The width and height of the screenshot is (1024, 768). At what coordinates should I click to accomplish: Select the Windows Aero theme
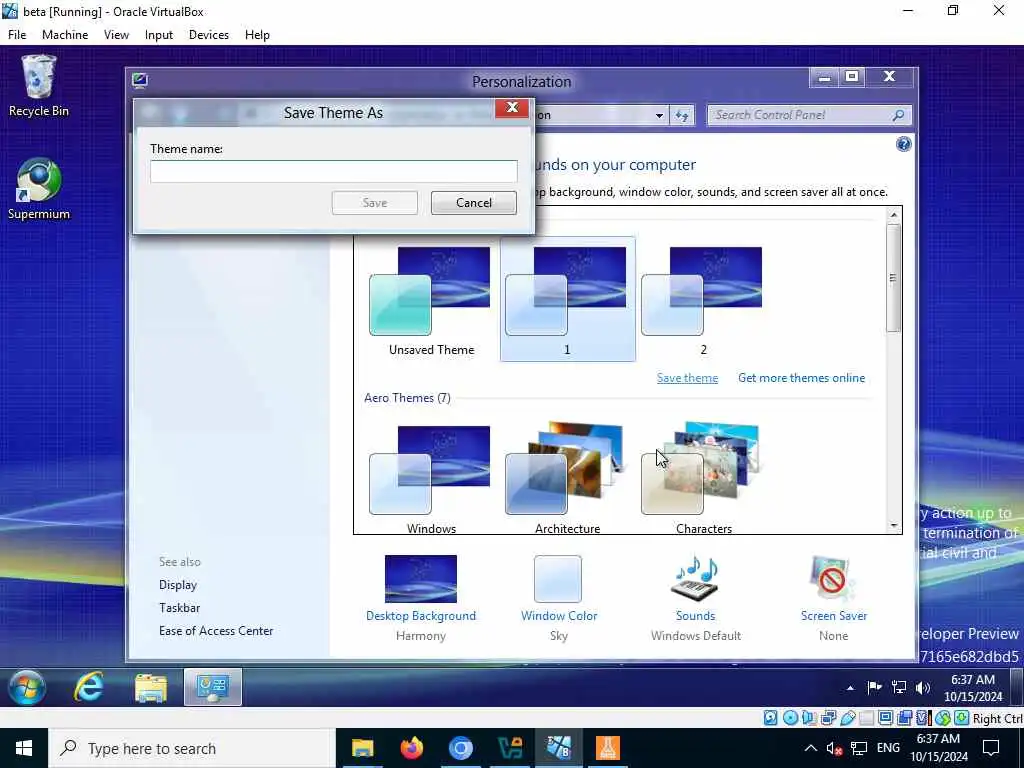click(x=431, y=479)
